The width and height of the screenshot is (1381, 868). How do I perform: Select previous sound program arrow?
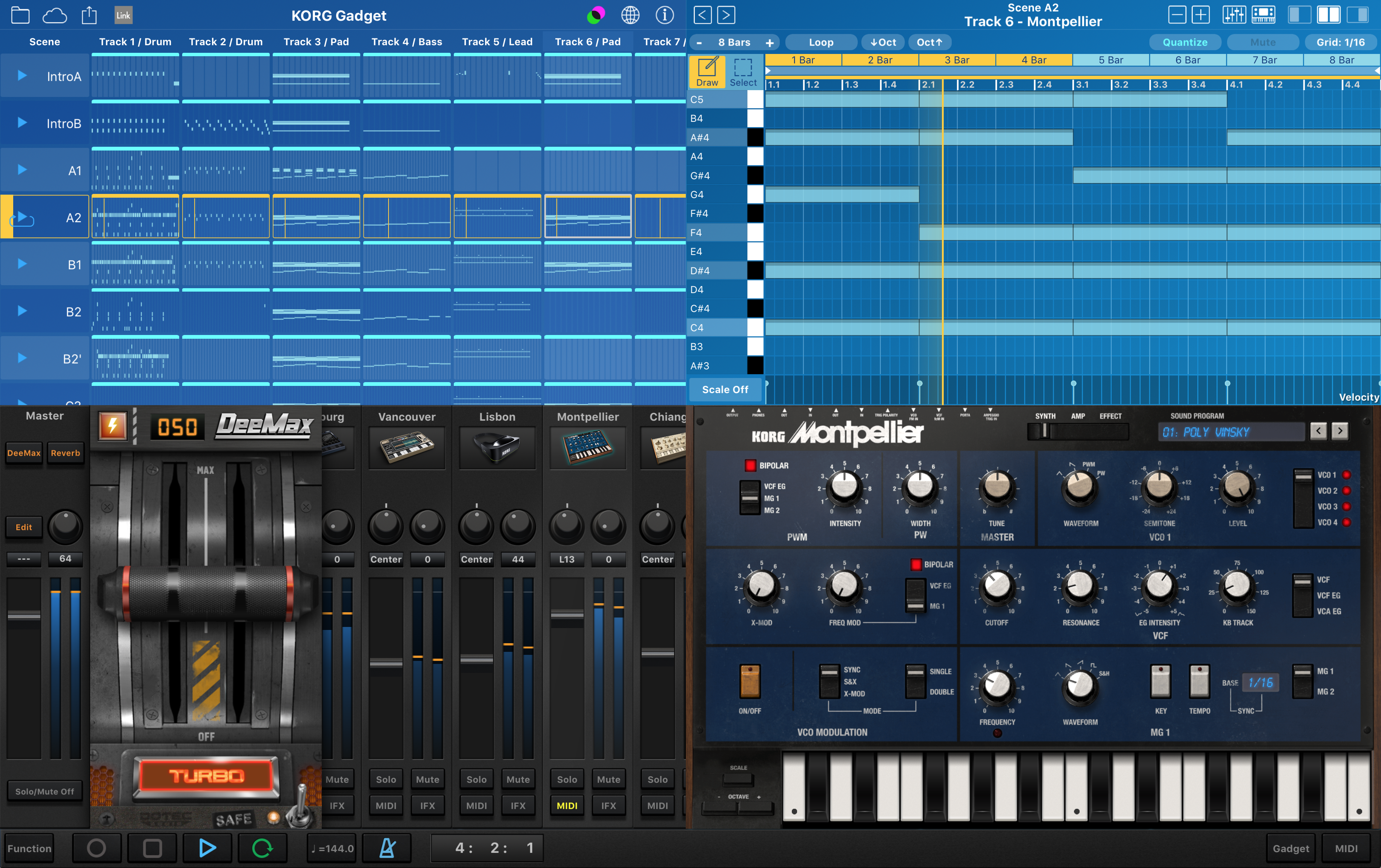1318,431
